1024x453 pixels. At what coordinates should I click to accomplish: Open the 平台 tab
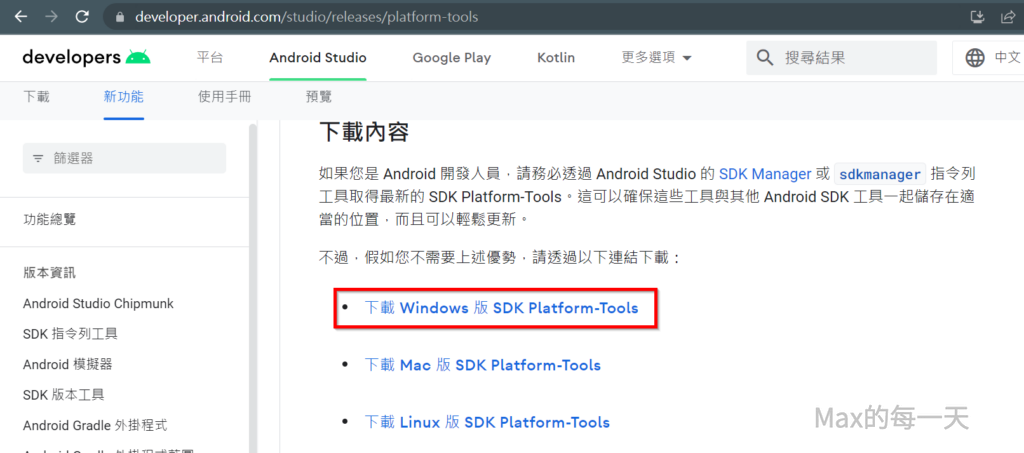pyautogui.click(x=210, y=57)
